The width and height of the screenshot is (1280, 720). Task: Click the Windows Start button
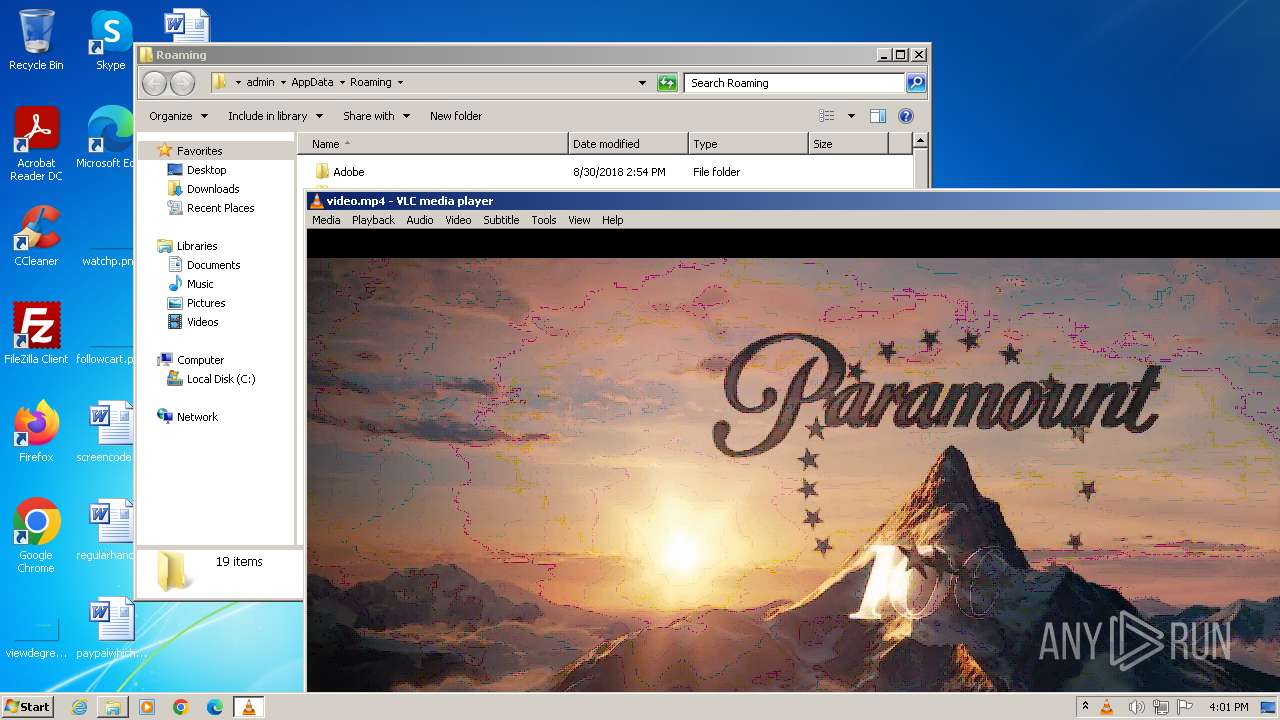(x=27, y=707)
